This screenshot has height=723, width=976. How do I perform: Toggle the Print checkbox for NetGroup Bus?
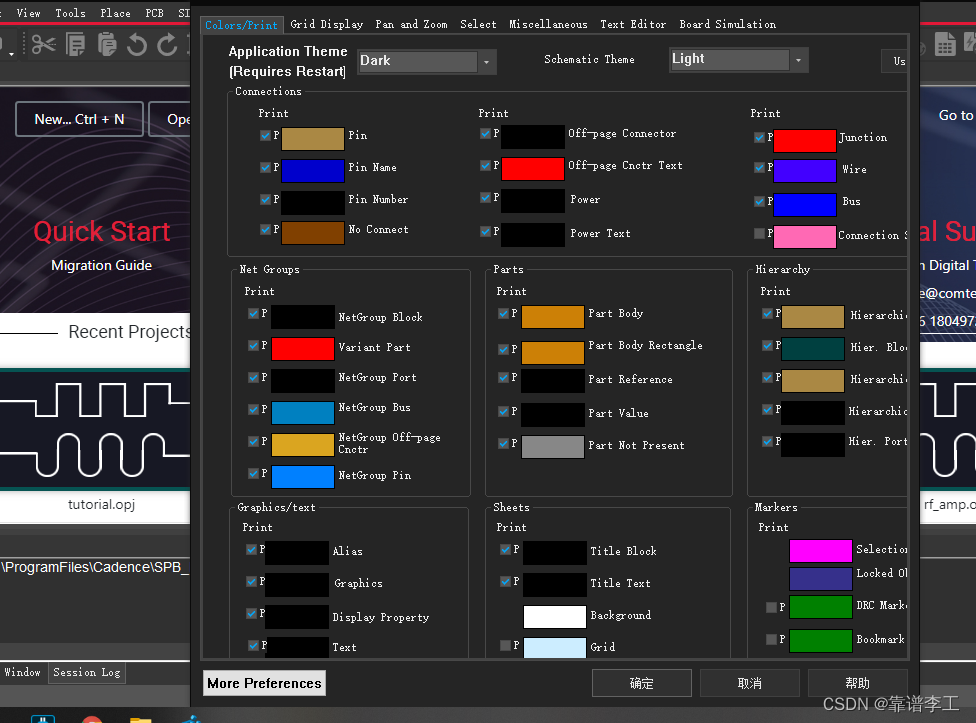point(253,409)
